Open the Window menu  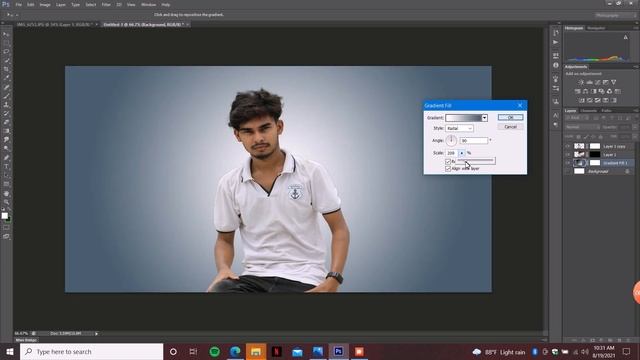(149, 4)
